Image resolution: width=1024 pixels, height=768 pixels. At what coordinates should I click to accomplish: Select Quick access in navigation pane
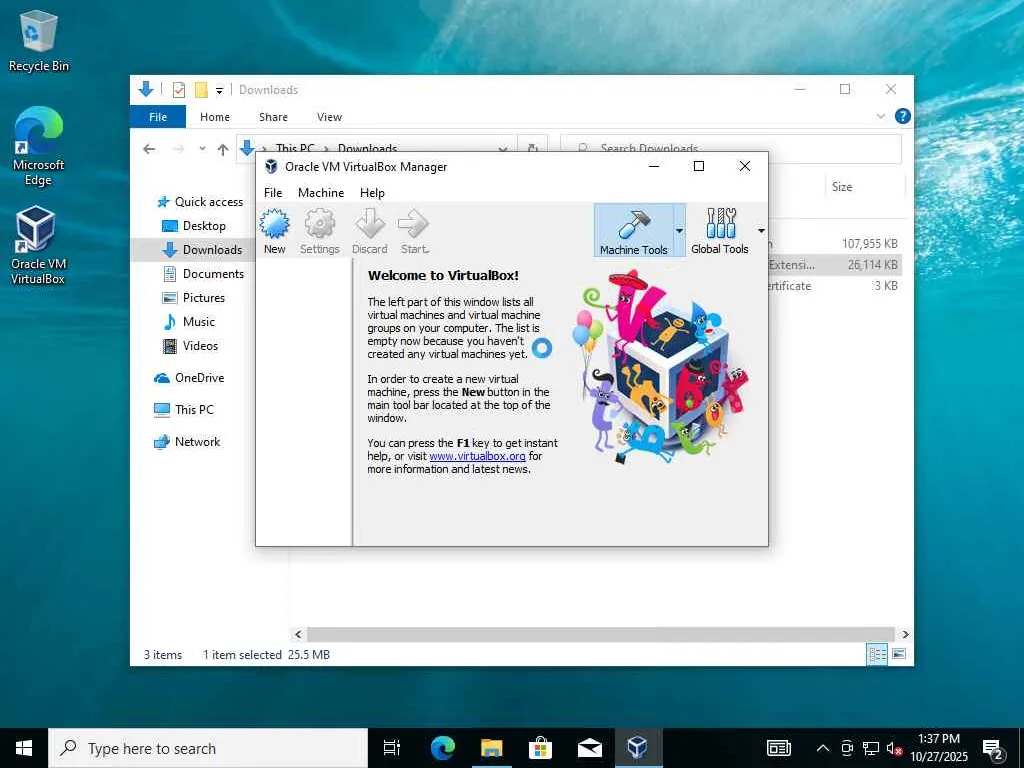pos(200,202)
